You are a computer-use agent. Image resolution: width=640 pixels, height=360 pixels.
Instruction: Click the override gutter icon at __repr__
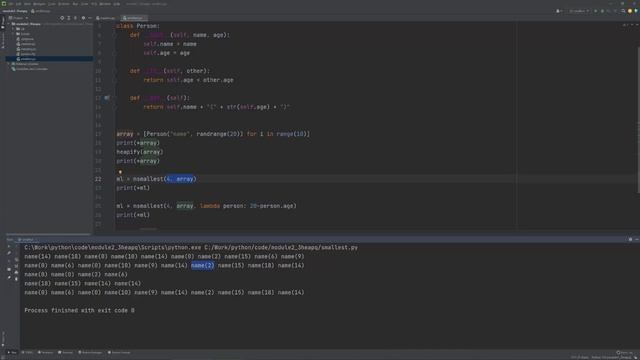pyautogui.click(x=107, y=98)
